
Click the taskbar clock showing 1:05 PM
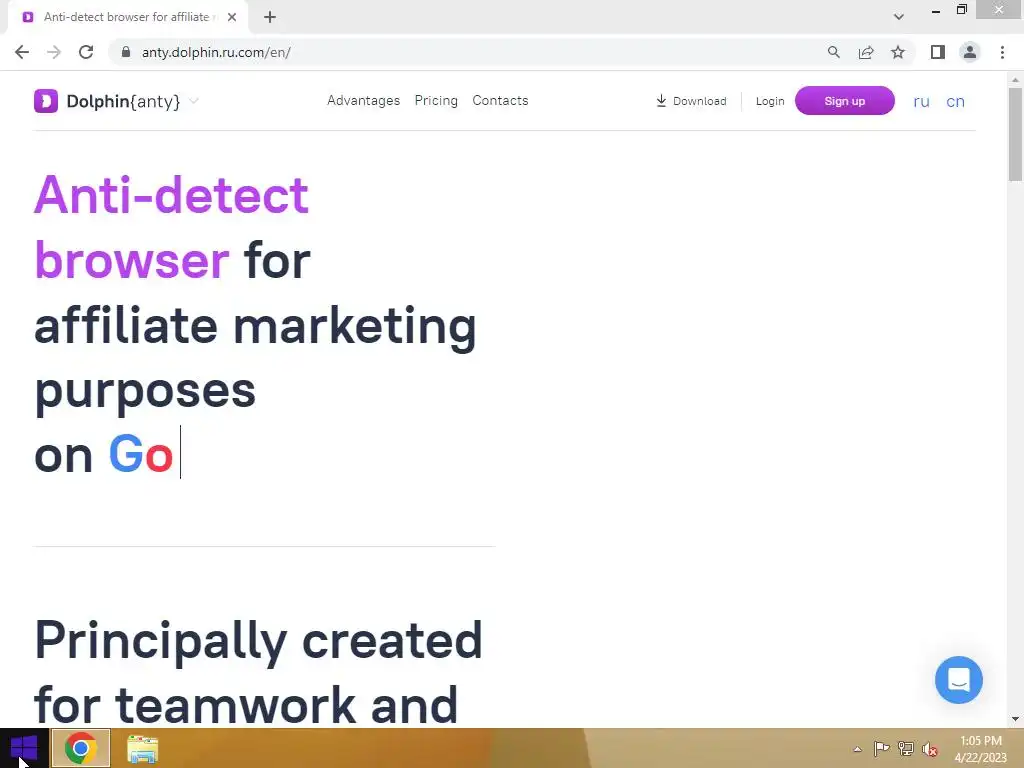point(980,749)
